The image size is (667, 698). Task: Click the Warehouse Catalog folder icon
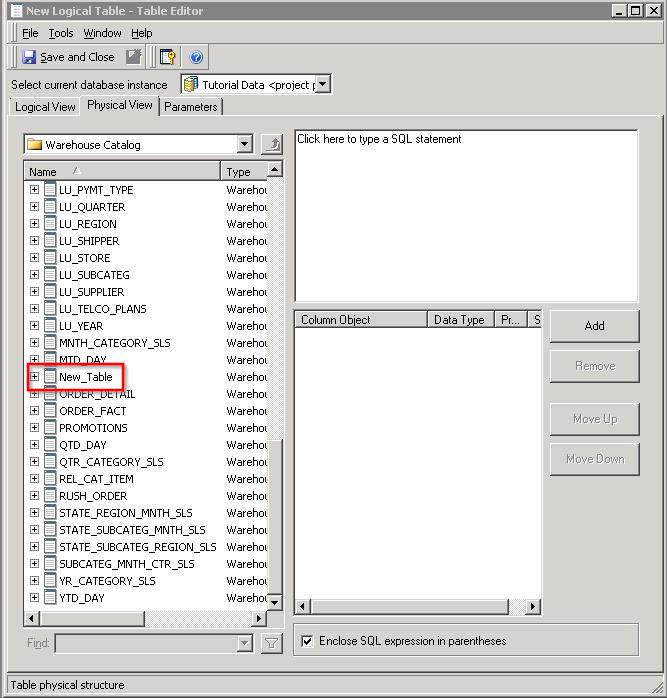34,144
